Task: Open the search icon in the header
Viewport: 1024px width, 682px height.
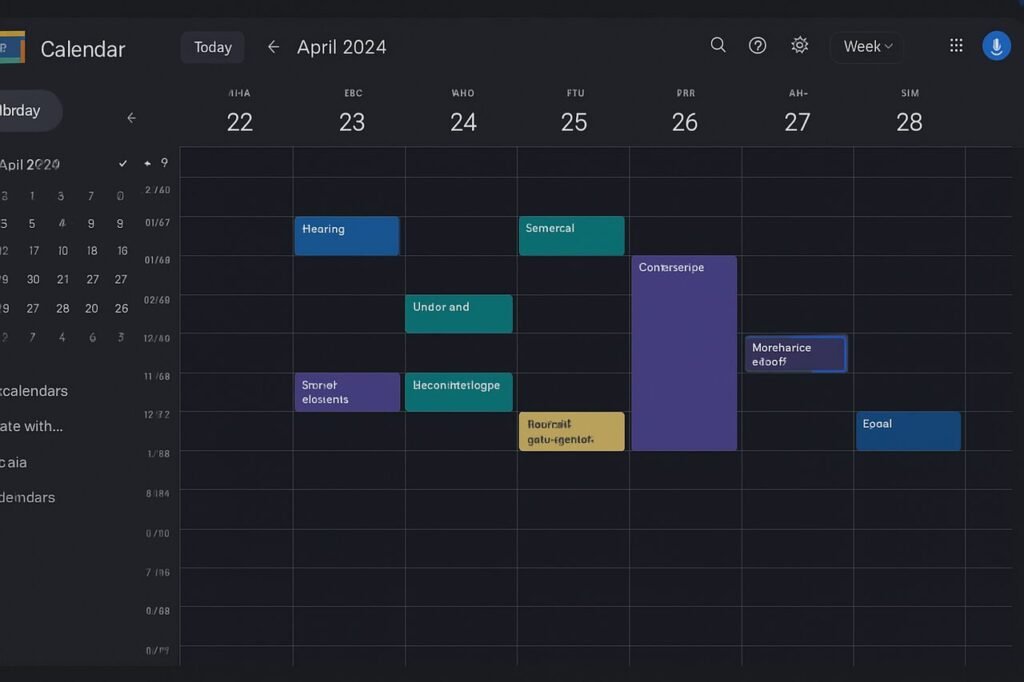Action: 717,45
